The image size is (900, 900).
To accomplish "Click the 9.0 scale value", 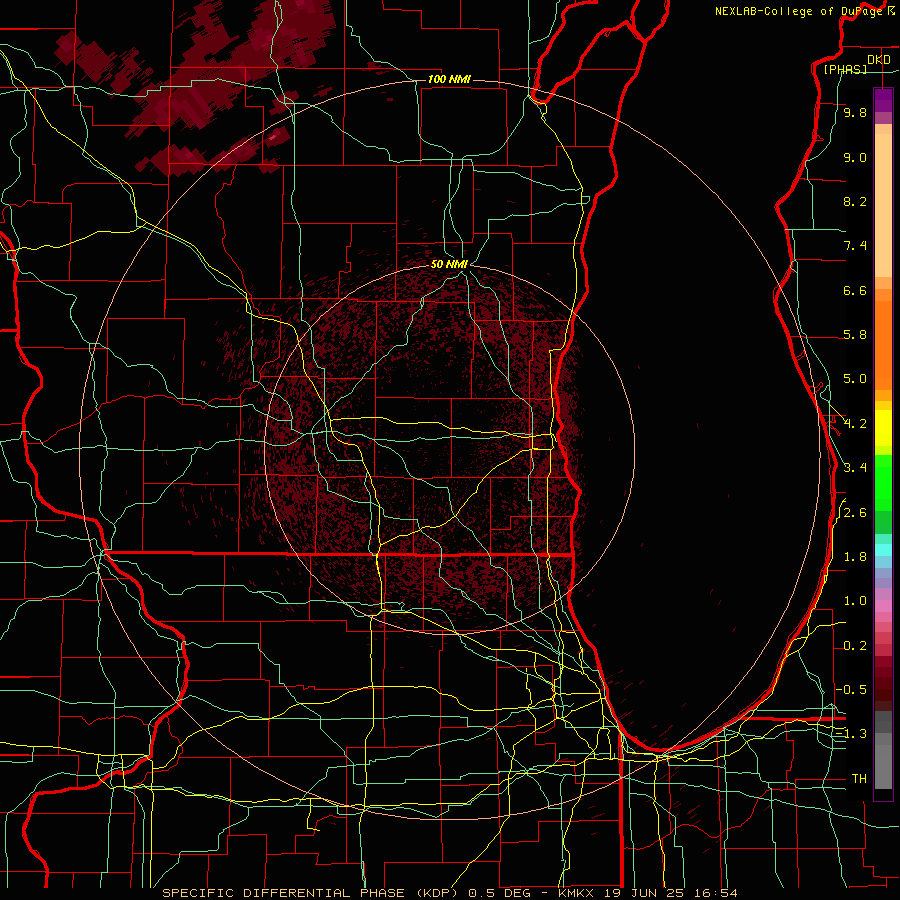I will tap(855, 158).
